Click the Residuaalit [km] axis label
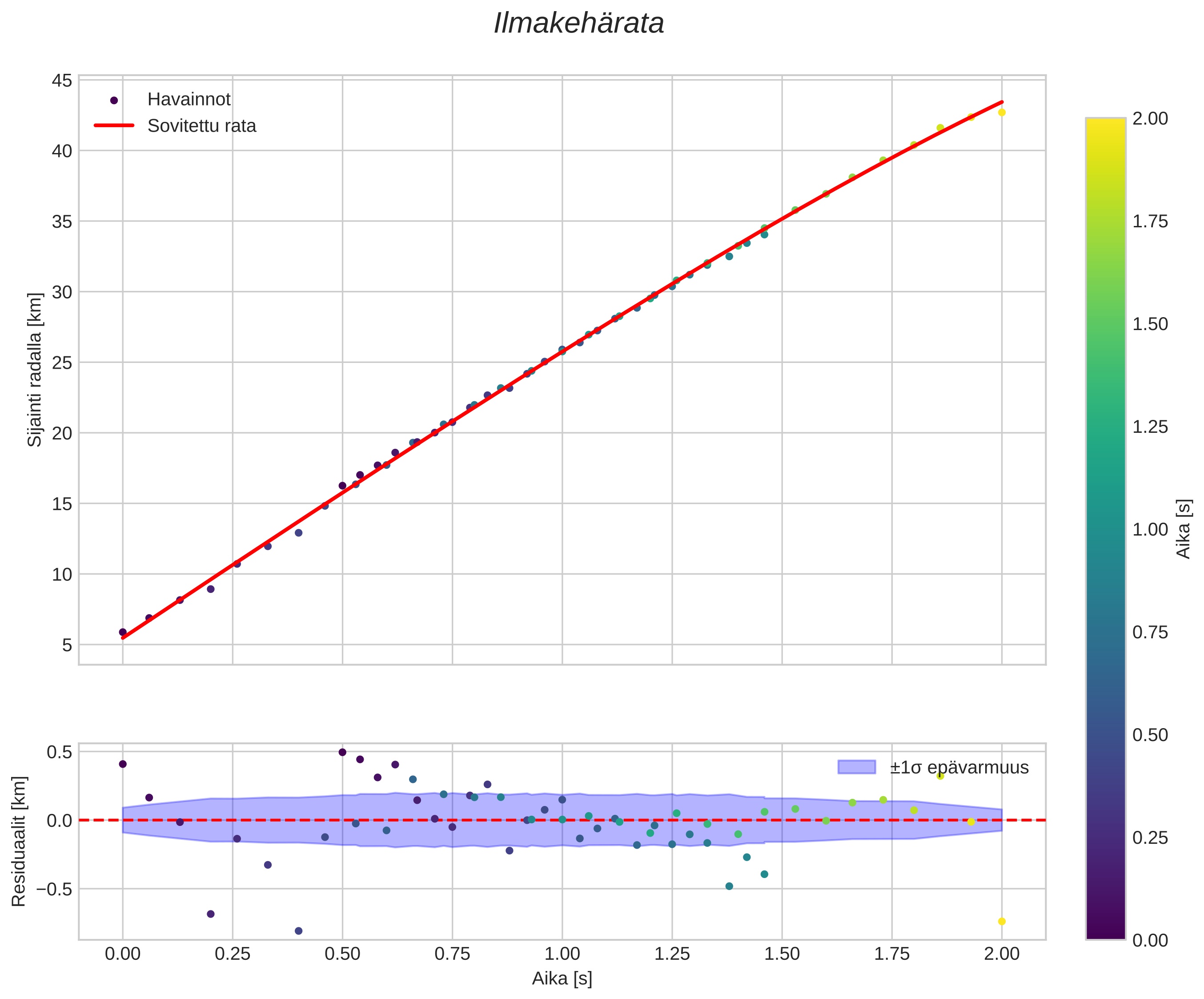This screenshot has height=999, width=1204. 19,841
